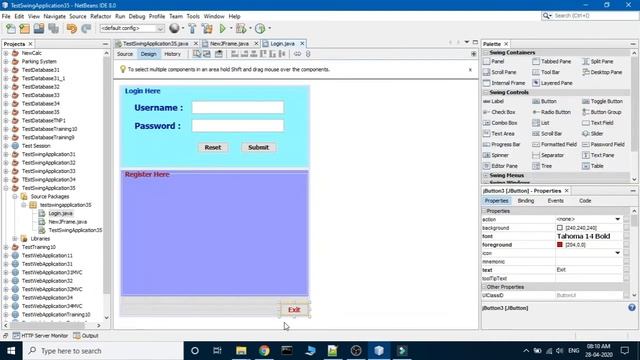This screenshot has width=640, height=360.
Task: Click the Preview Design icon
Action: click(219, 54)
